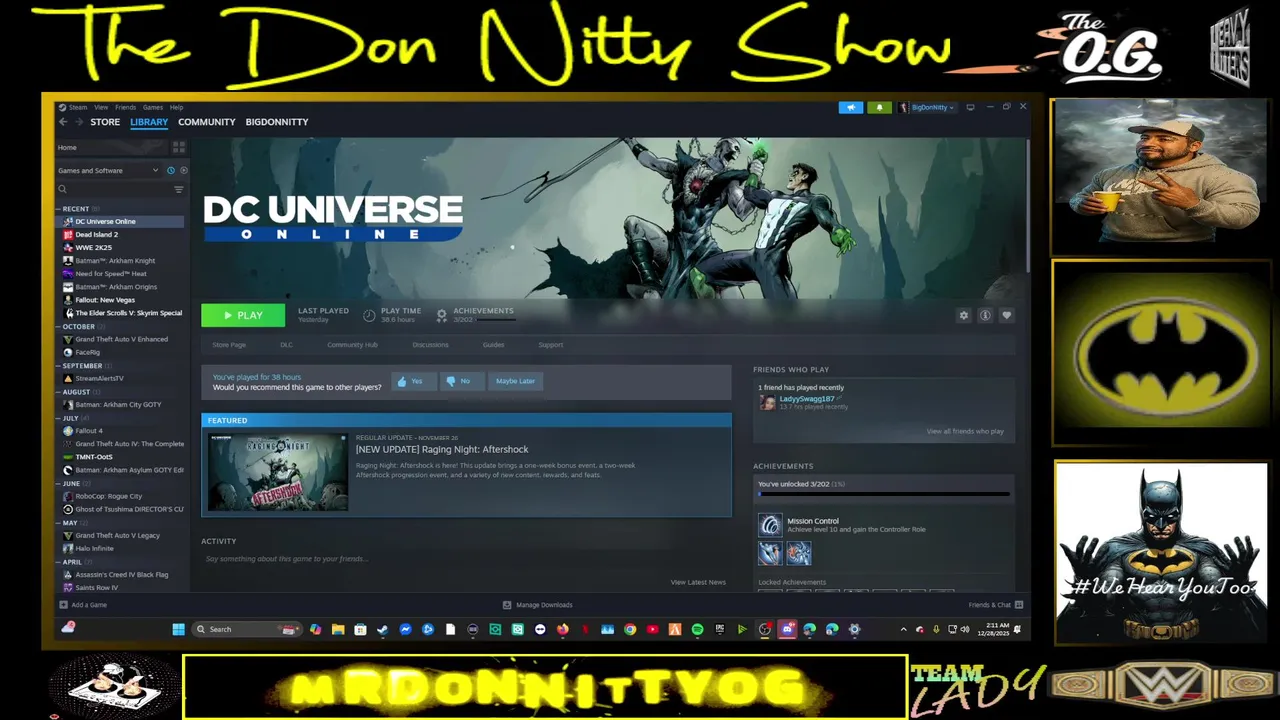Open the View menu
Image resolution: width=1280 pixels, height=720 pixels.
pyautogui.click(x=101, y=107)
